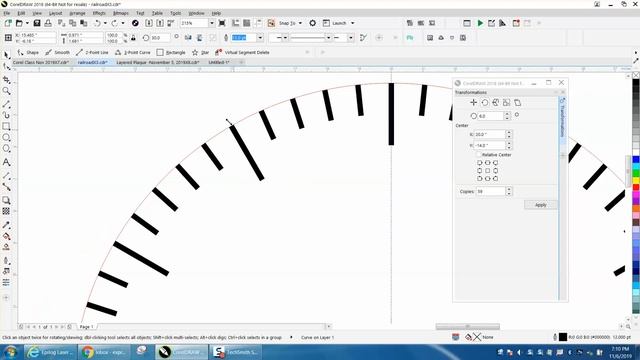Select the Pick tool in toolbox
Viewport: 640px width, 360px height.
pyautogui.click(x=6, y=55)
